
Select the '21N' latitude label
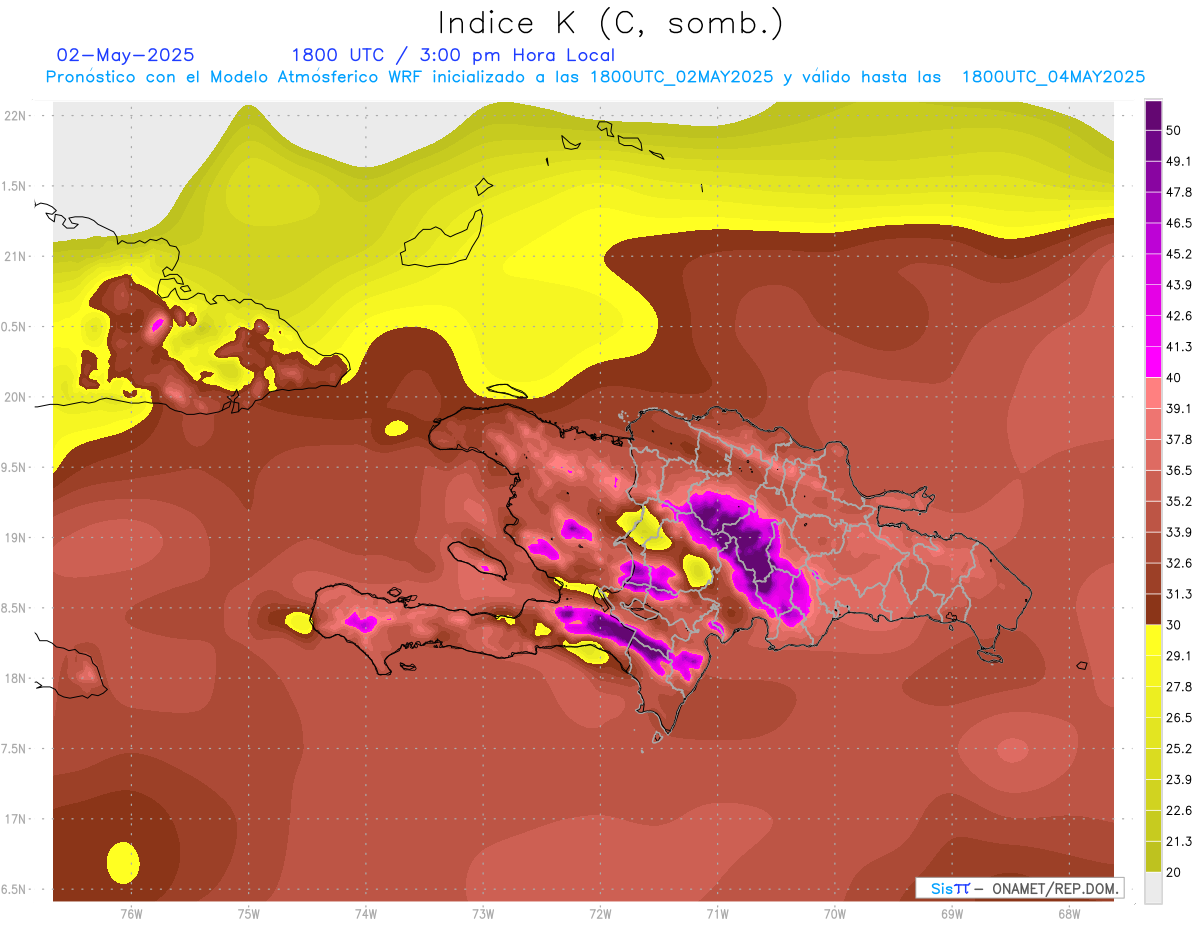pyautogui.click(x=16, y=256)
